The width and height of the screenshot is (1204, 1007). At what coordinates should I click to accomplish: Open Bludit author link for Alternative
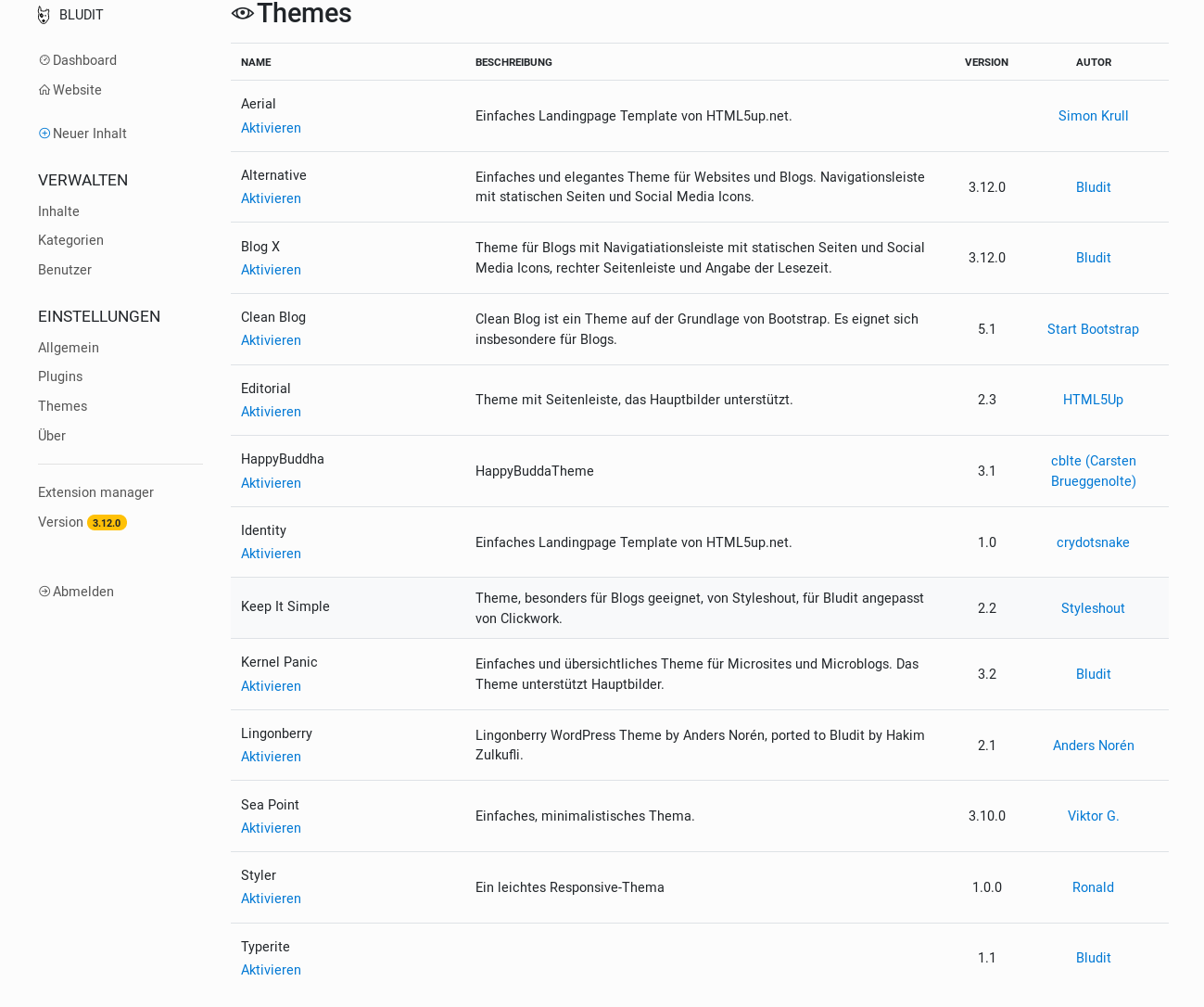click(1093, 187)
